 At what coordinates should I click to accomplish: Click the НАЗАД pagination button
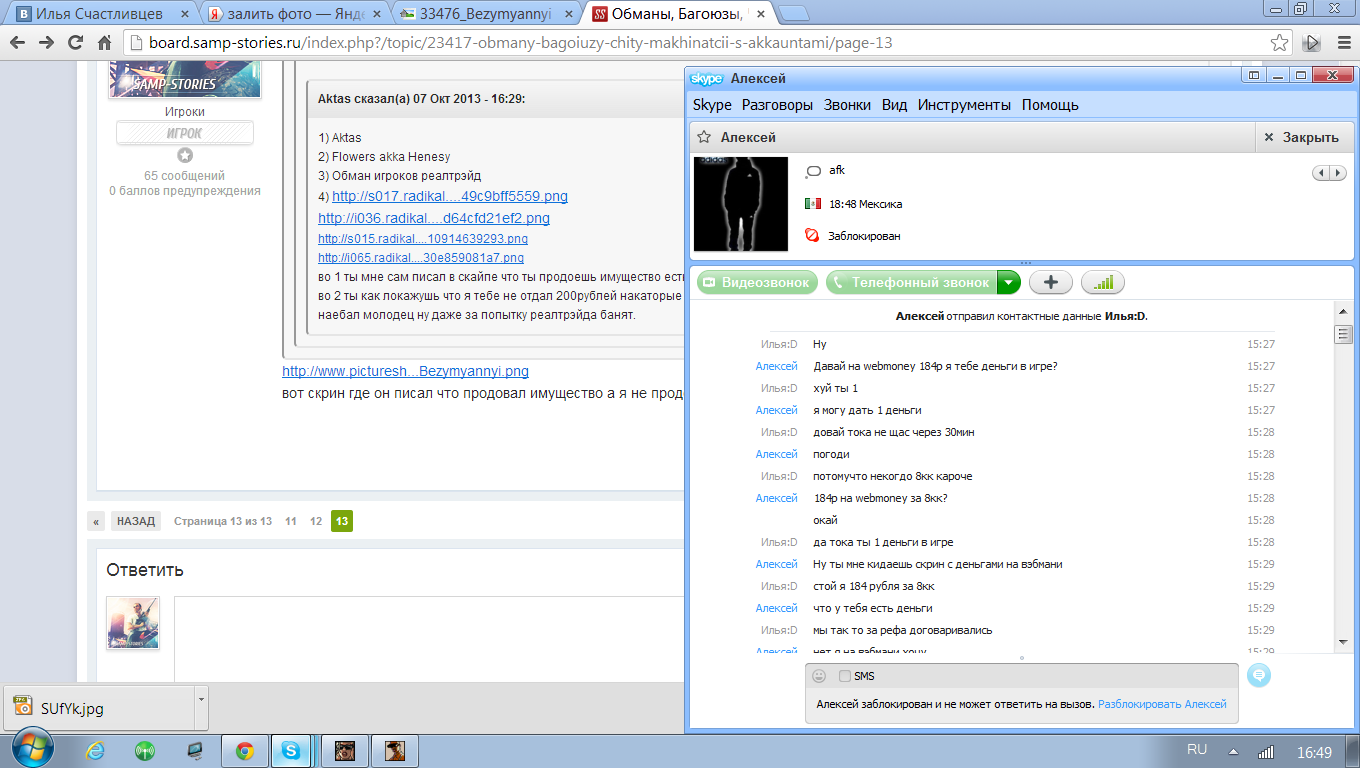coord(135,521)
